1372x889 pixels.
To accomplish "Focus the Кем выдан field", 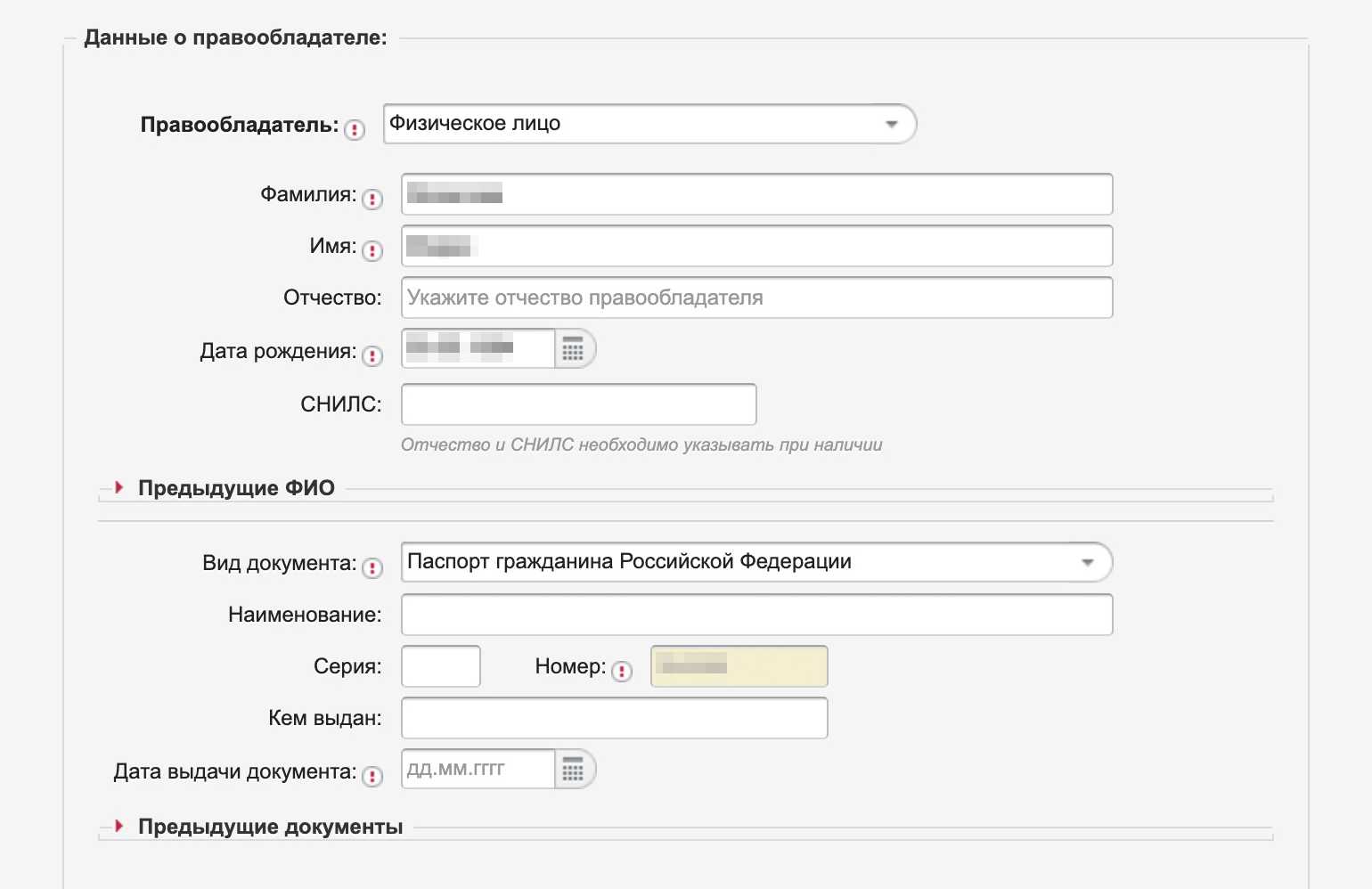I will pos(614,718).
